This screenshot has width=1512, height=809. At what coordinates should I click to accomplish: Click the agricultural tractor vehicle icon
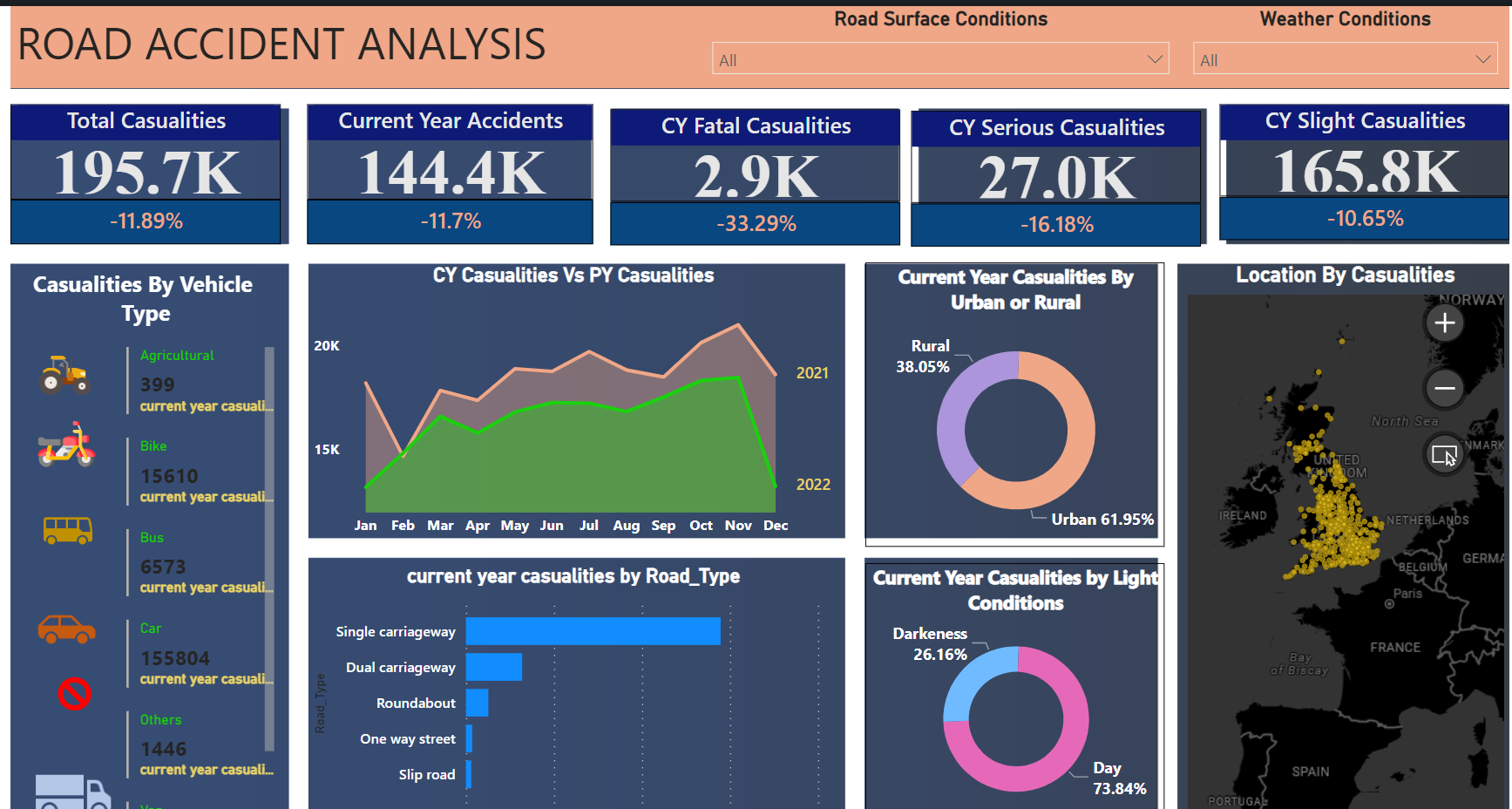tap(64, 375)
